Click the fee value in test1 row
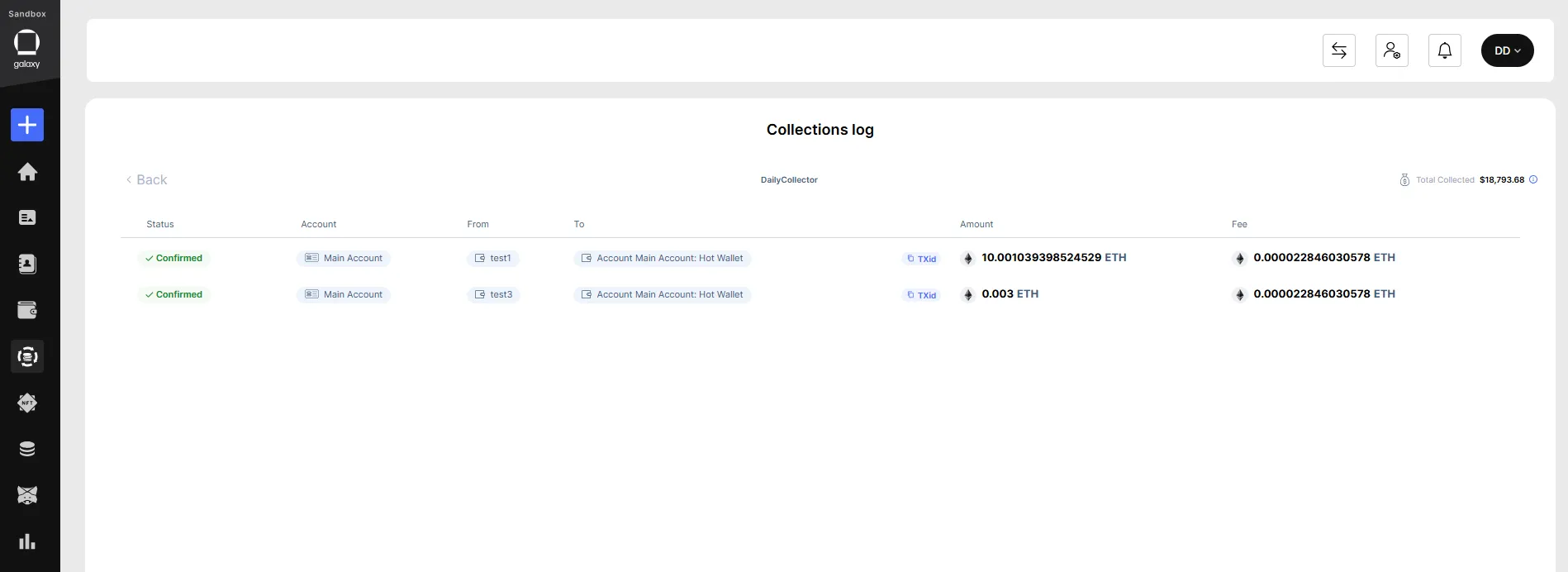 pyautogui.click(x=1324, y=257)
